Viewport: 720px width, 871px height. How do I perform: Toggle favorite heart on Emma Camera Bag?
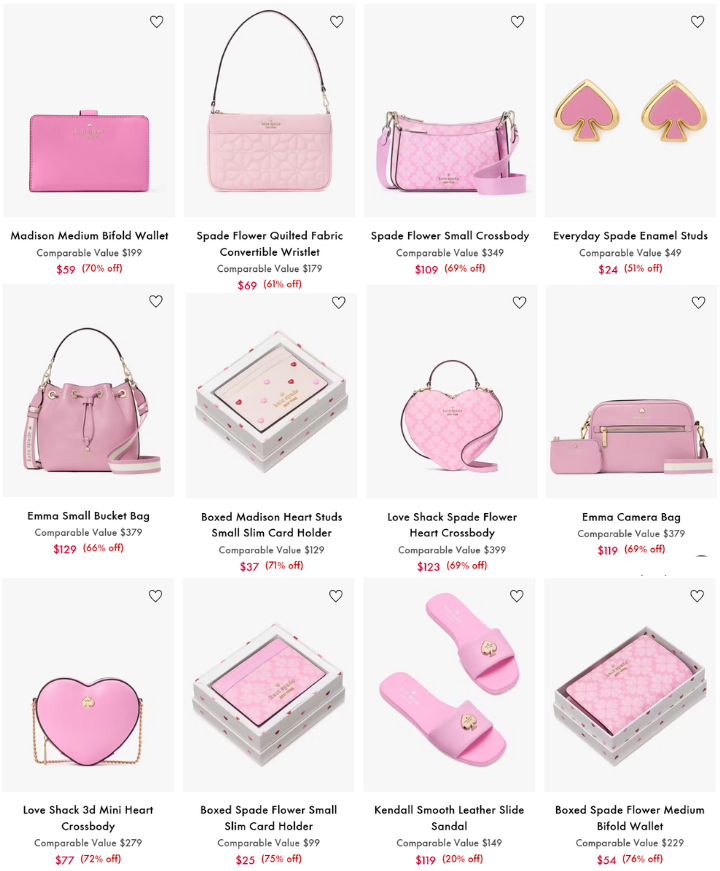pyautogui.click(x=698, y=302)
